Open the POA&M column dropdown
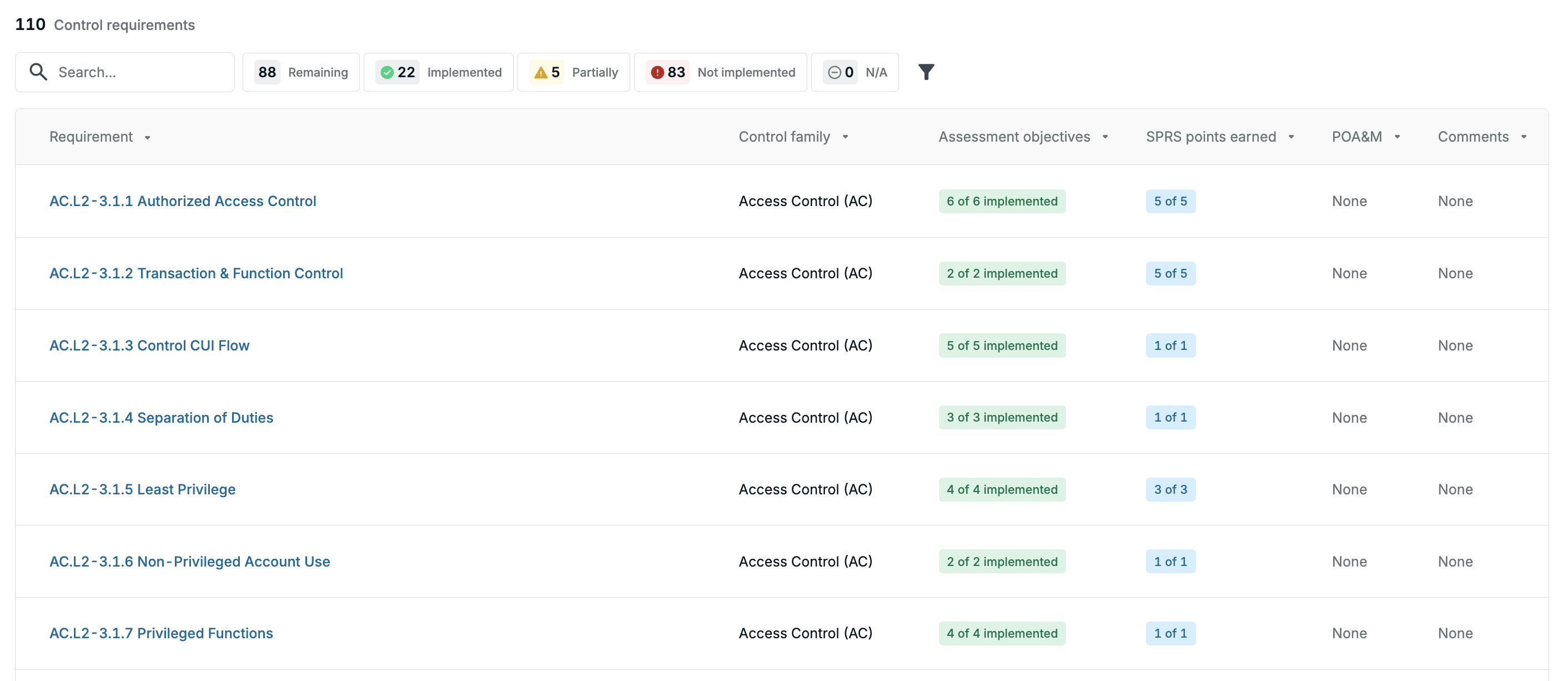 [1397, 137]
